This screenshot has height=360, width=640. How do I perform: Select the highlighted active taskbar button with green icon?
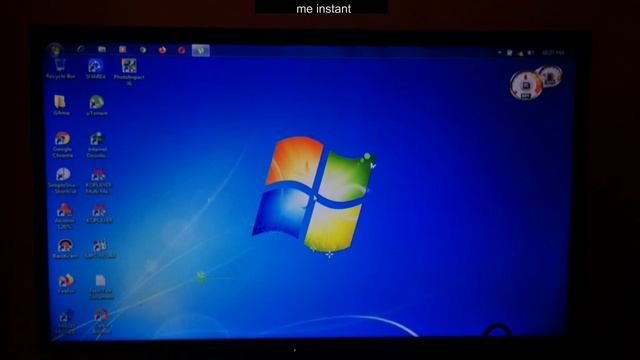coord(200,51)
